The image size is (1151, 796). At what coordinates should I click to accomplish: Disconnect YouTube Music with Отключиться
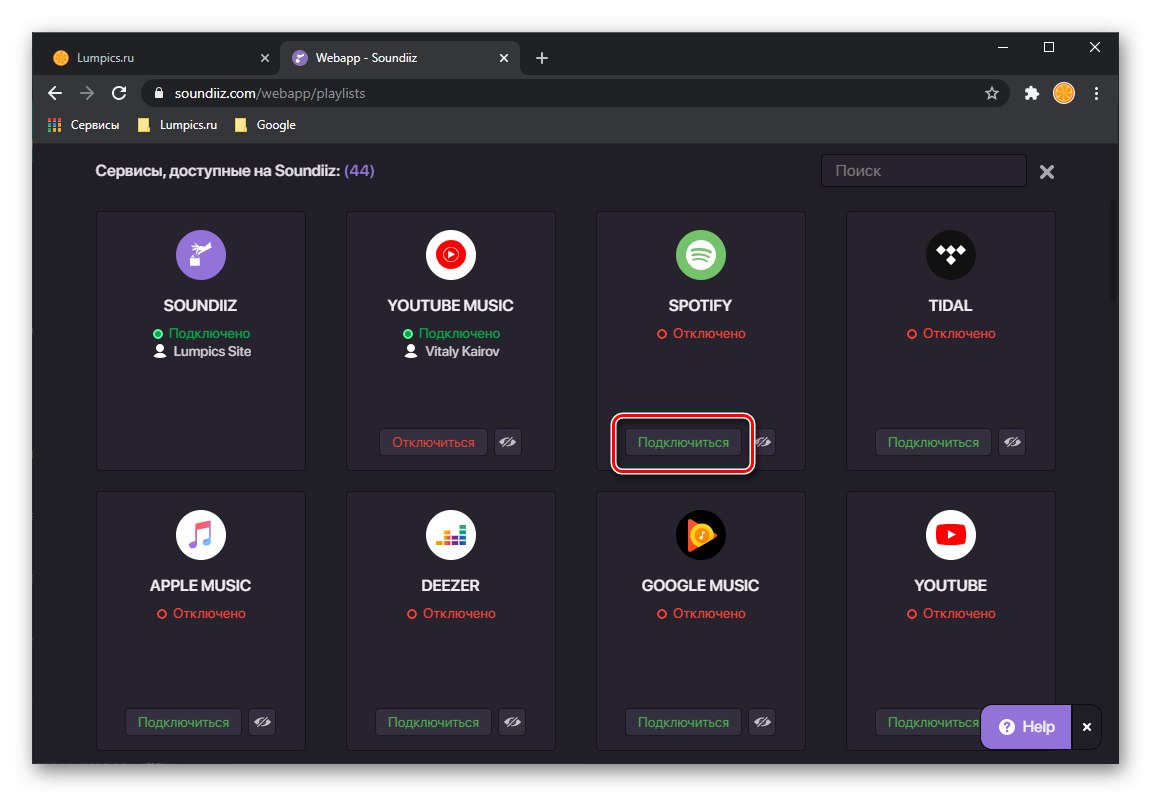(x=433, y=442)
